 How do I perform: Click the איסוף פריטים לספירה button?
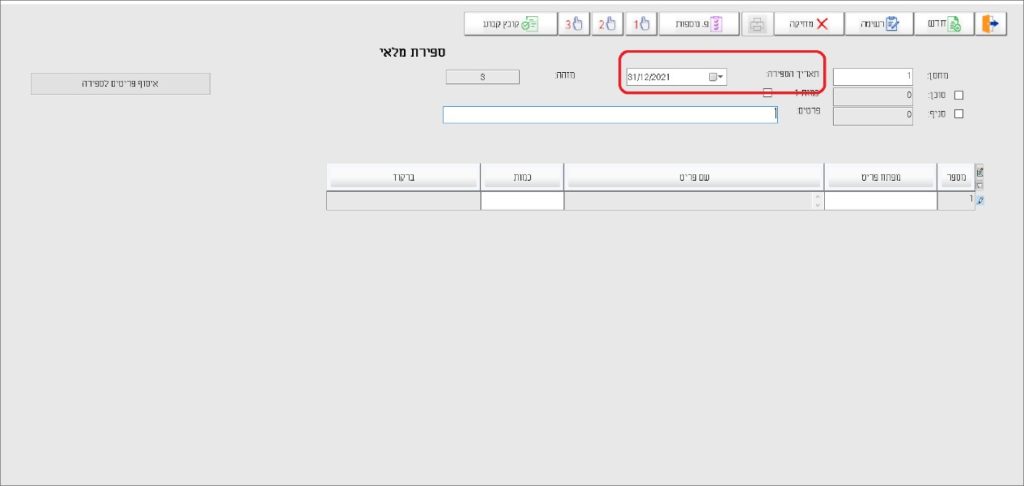click(121, 84)
